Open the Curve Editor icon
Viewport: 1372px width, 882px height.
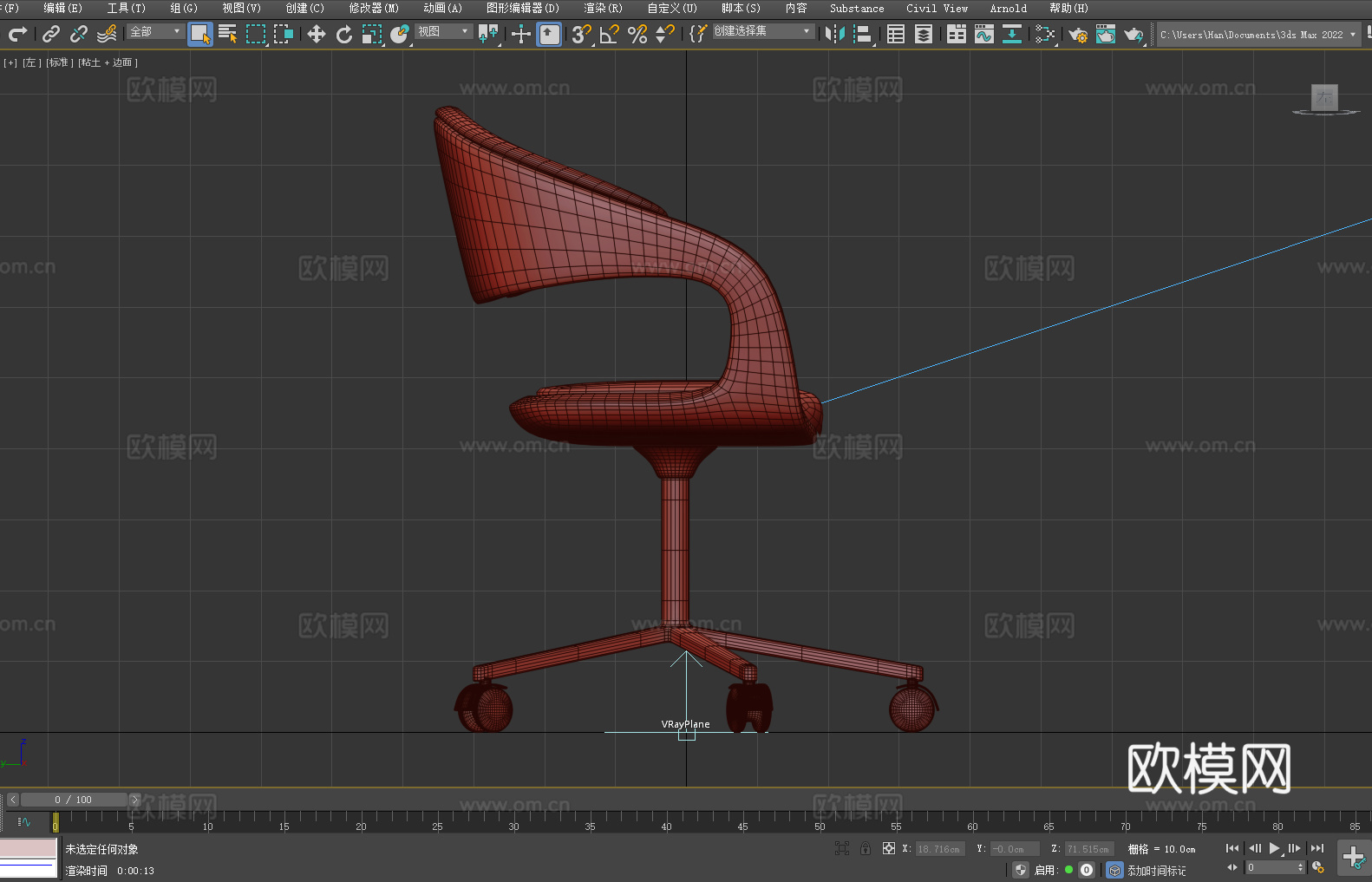tap(984, 34)
